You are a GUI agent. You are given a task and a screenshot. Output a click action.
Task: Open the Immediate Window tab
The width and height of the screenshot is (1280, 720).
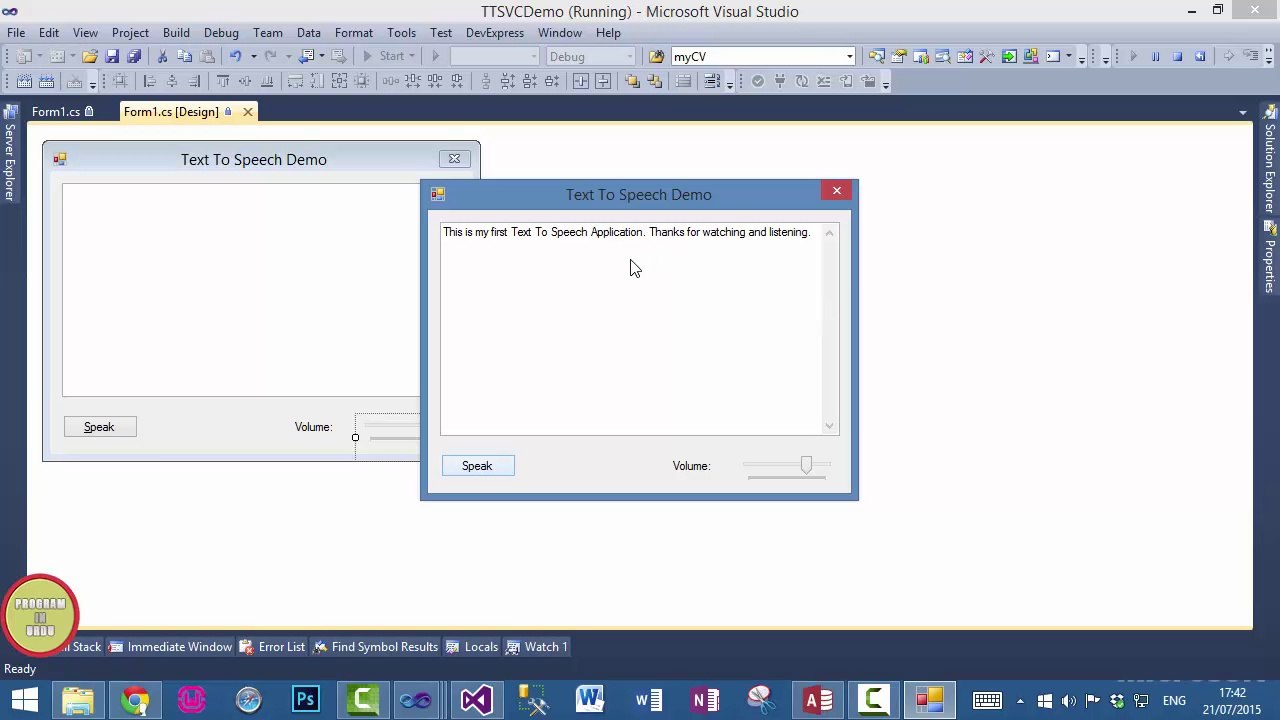click(170, 647)
